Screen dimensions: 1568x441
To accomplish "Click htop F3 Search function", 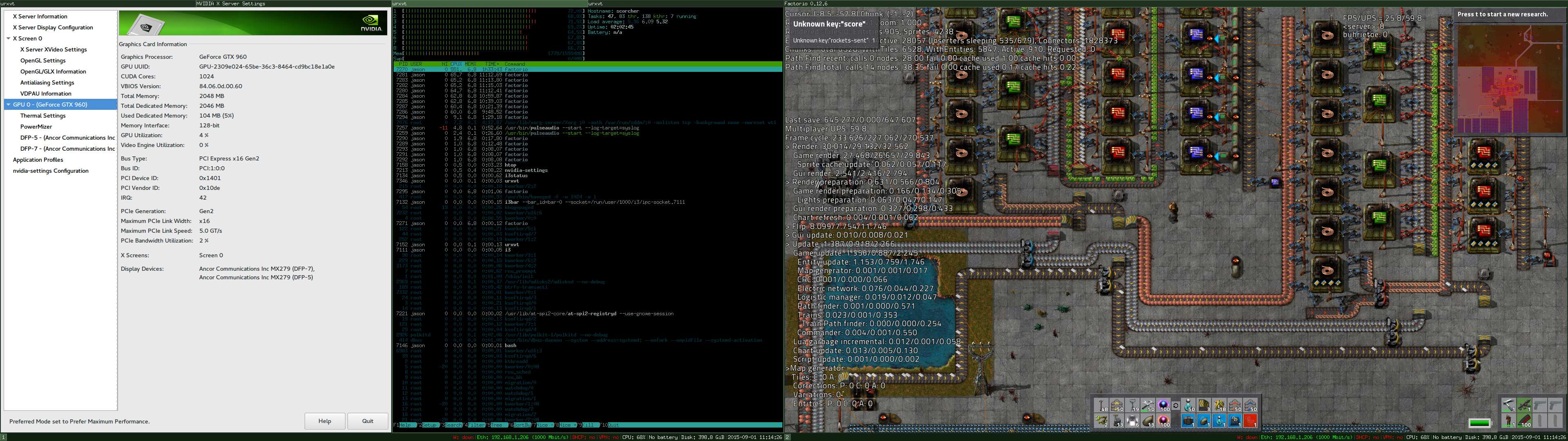I will (451, 425).
